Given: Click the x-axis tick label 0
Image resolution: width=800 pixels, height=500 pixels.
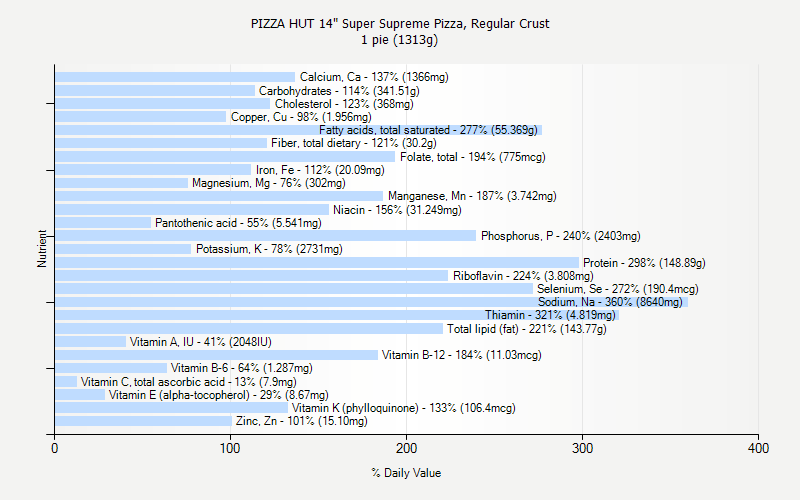Looking at the screenshot, I should click(x=55, y=448).
